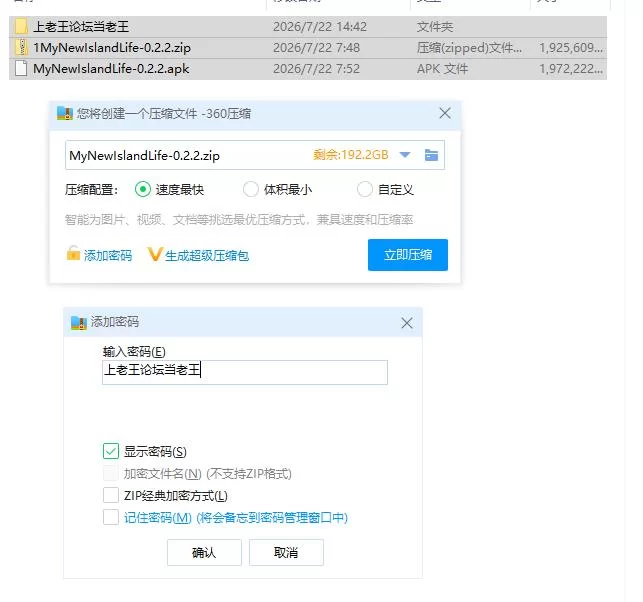
Task: Click the 压缩(zipped)文件 type cell
Action: pos(470,48)
